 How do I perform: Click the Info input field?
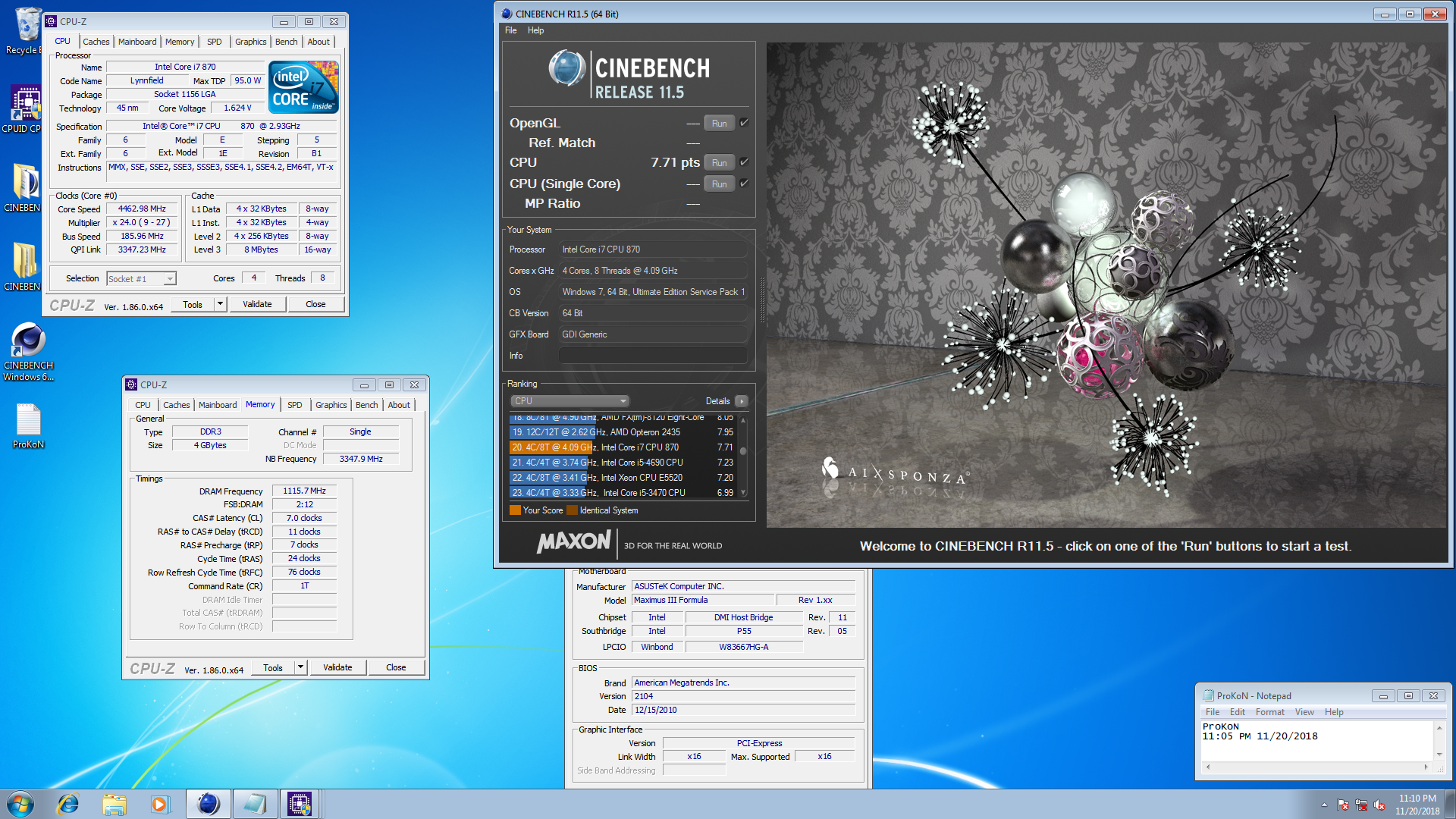click(x=654, y=356)
